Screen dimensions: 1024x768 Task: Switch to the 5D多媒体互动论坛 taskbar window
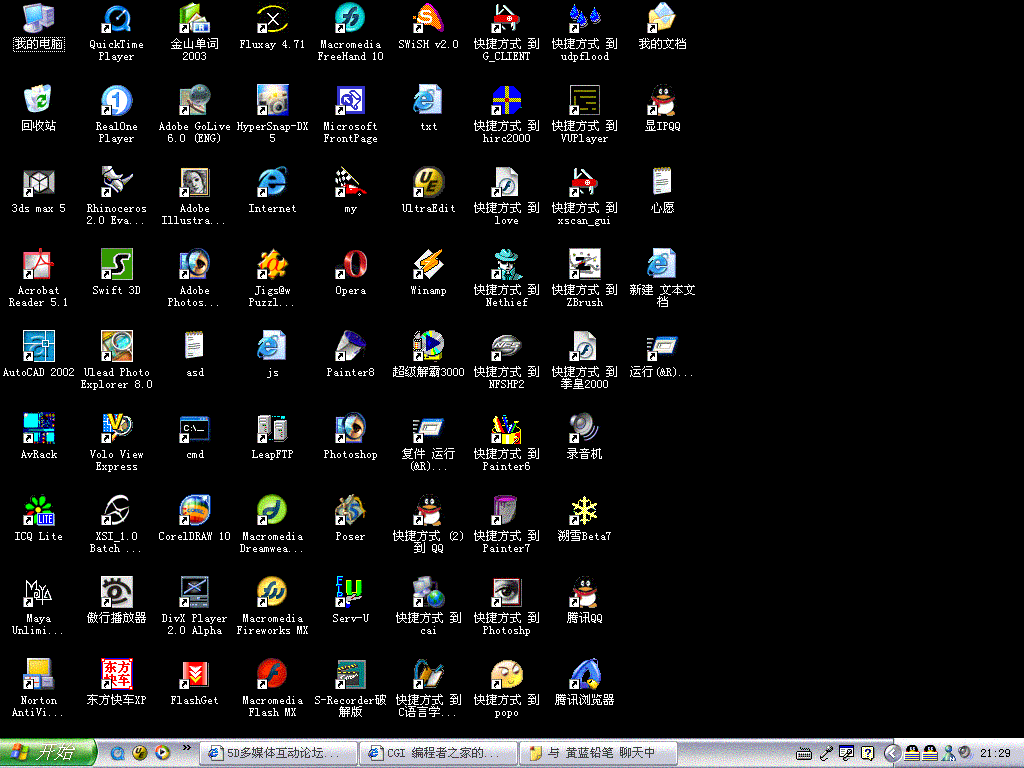pyautogui.click(x=278, y=754)
